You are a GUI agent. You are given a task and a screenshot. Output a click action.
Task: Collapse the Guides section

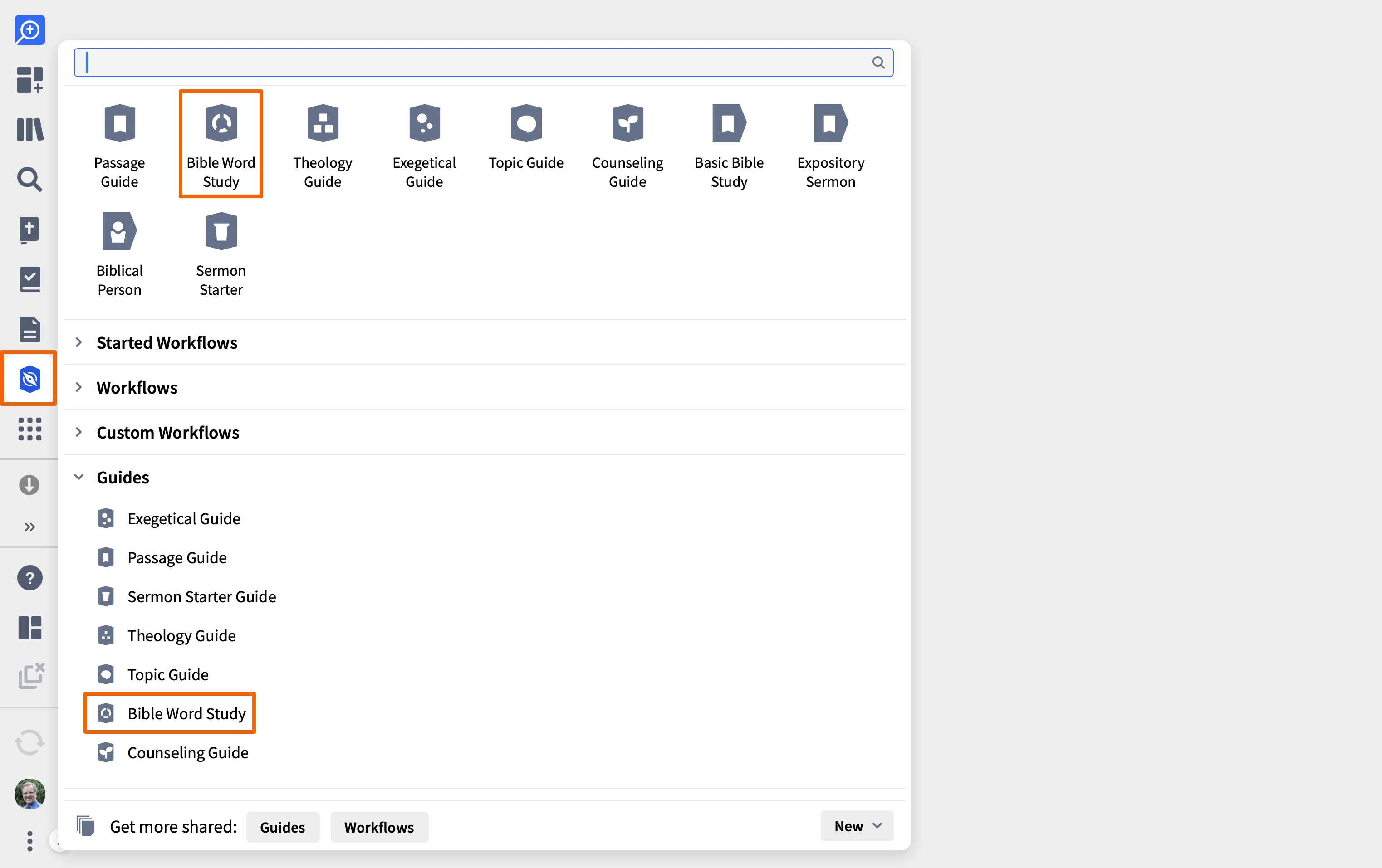click(x=122, y=477)
